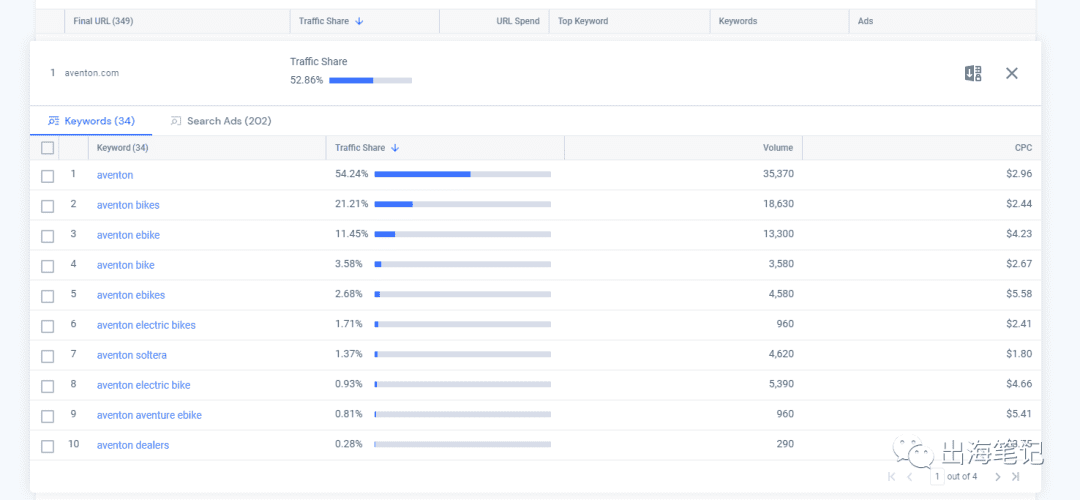1080x500 pixels.
Task: Open aventon soltera keyword link
Action: [x=132, y=355]
